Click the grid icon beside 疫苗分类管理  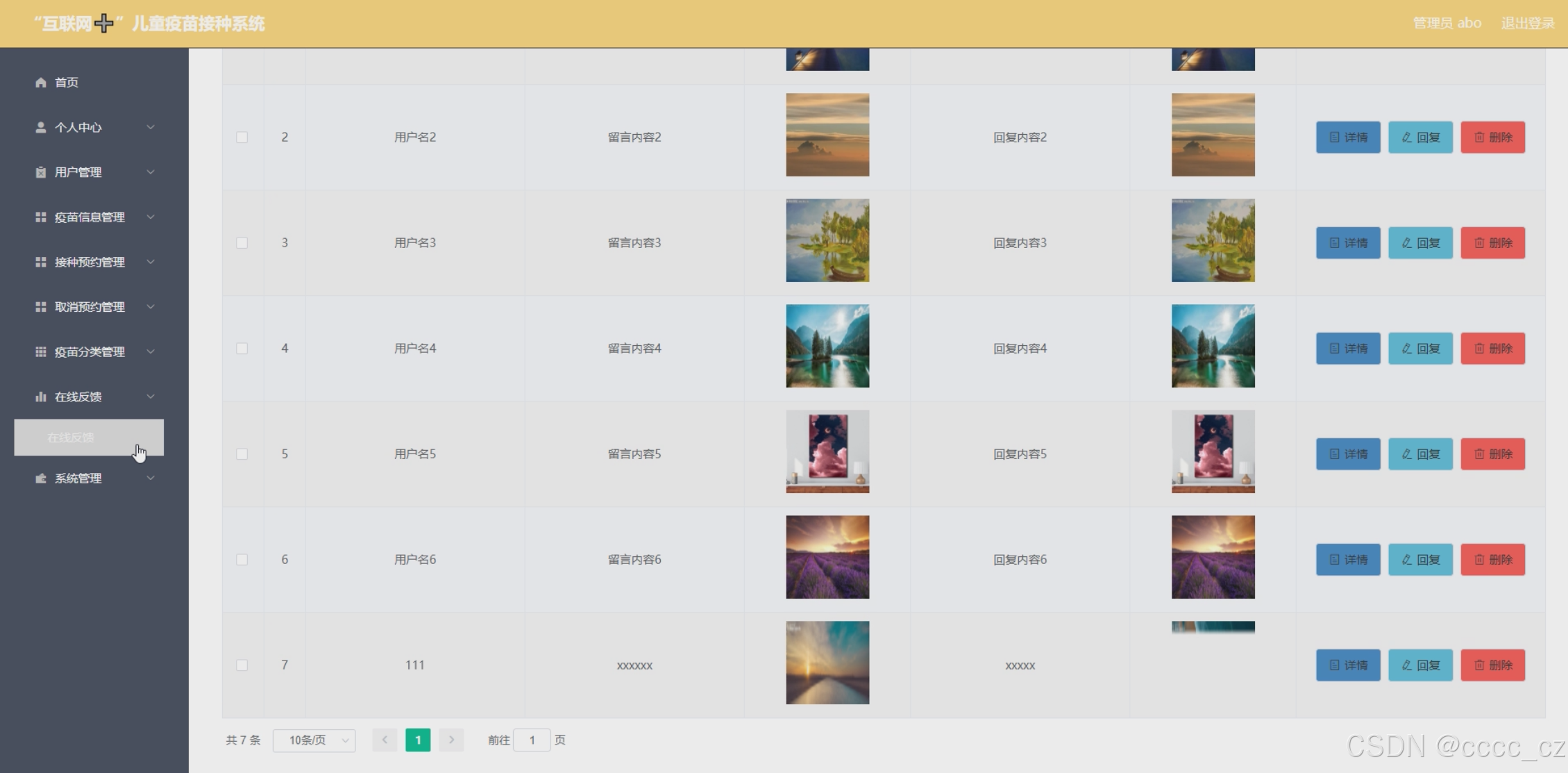click(x=41, y=352)
